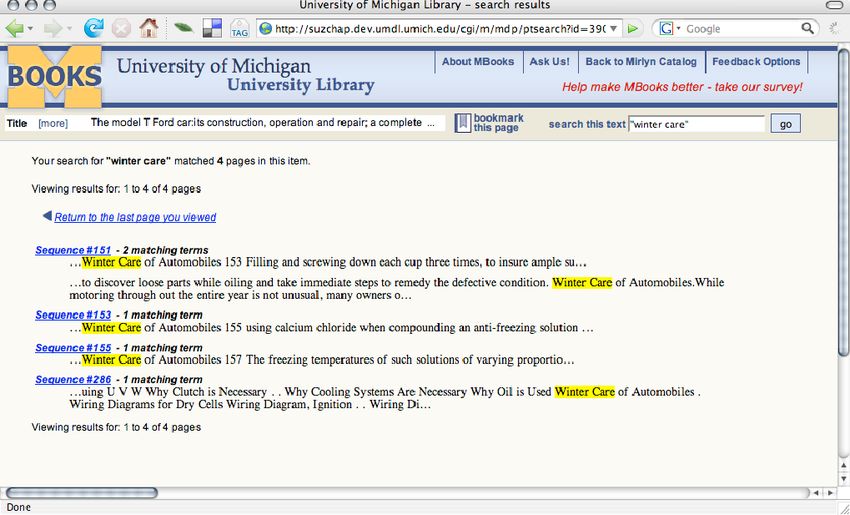Viewport: 850px width, 515px height.
Task: Click the take our survey link
Action: pos(682,87)
